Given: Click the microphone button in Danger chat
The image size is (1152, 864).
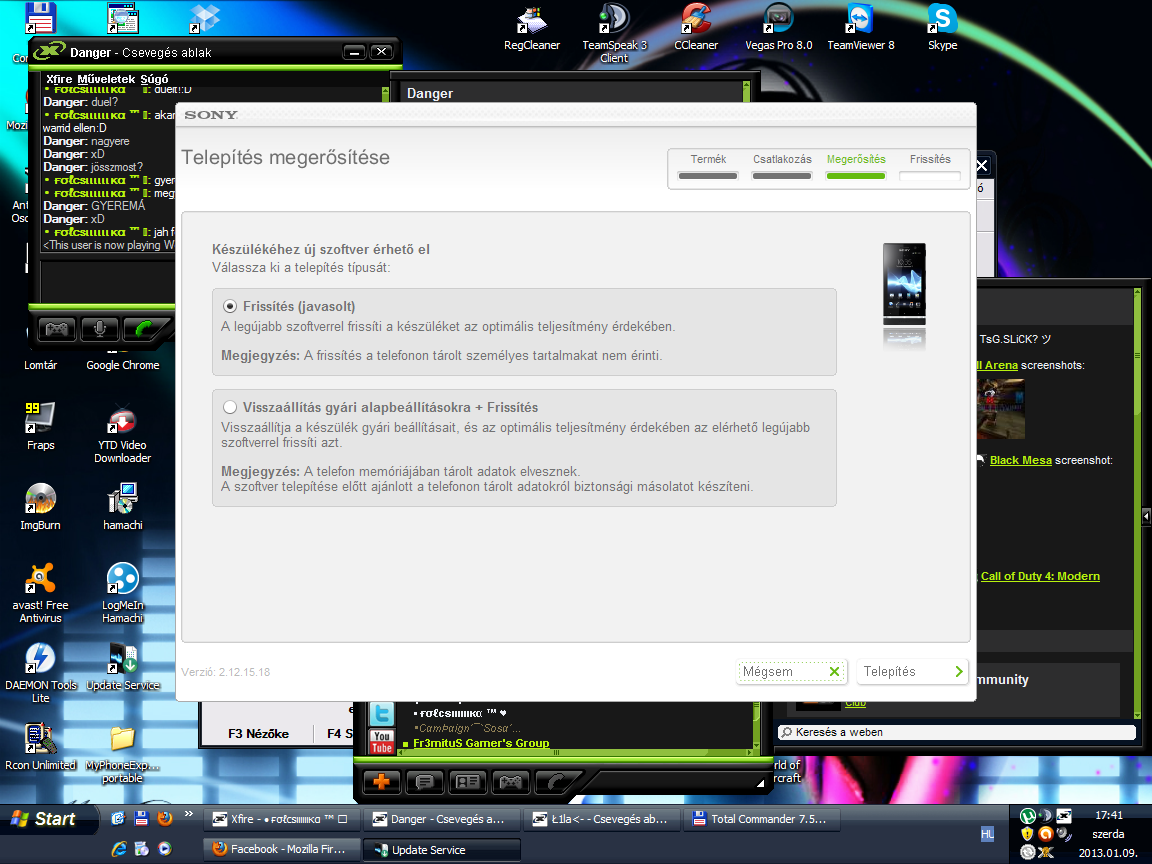Looking at the screenshot, I should tap(100, 329).
